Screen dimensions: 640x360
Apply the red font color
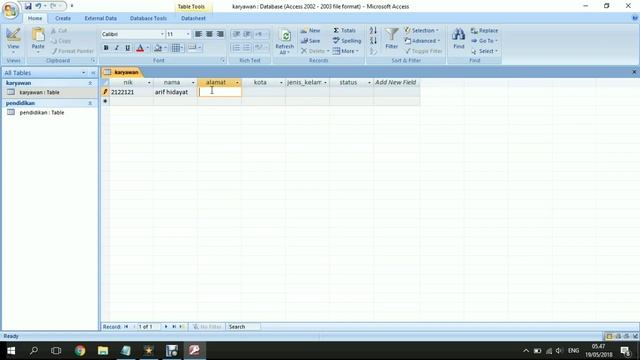tap(140, 48)
